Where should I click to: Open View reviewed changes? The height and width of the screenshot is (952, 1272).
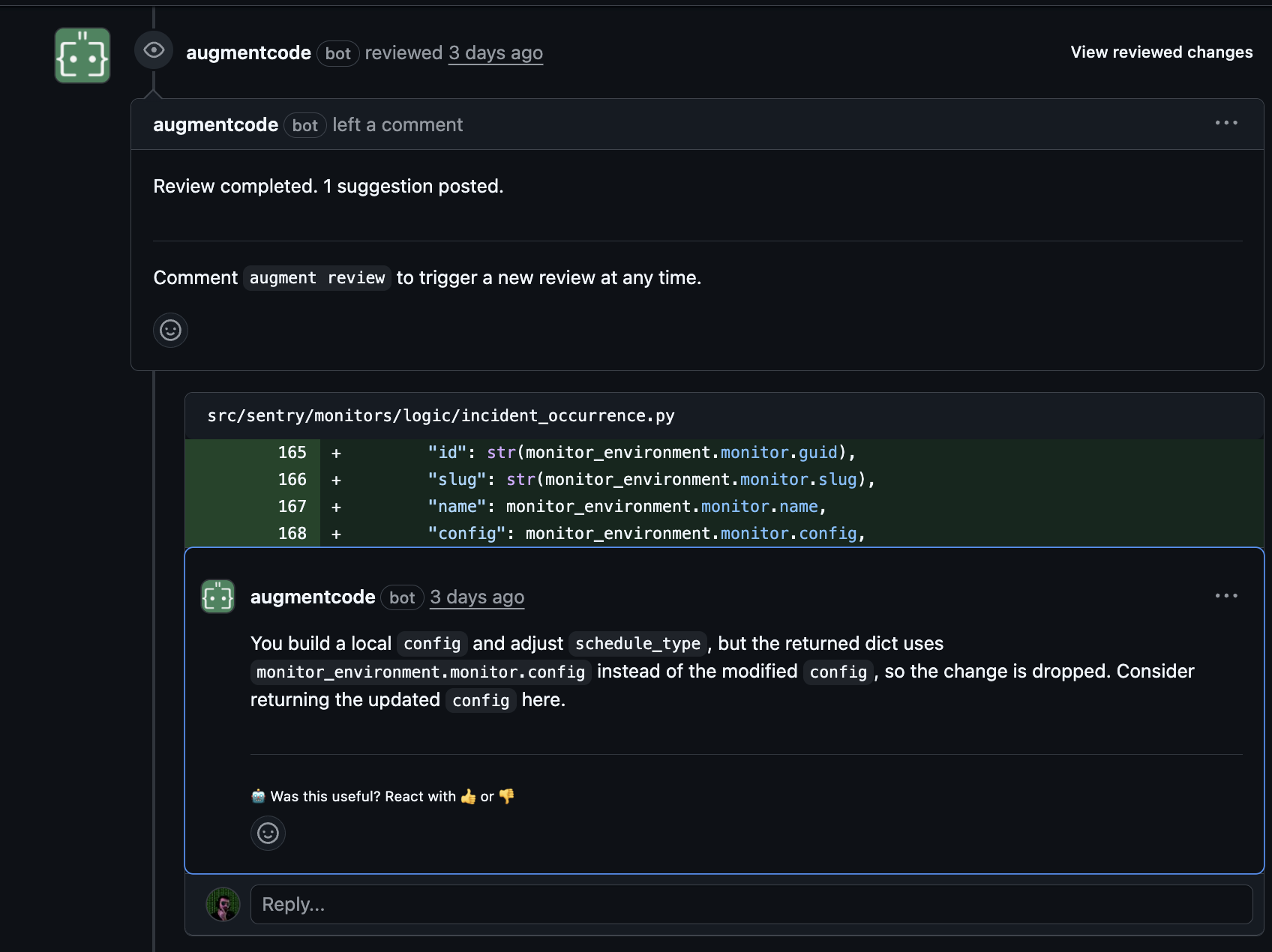tap(1162, 52)
